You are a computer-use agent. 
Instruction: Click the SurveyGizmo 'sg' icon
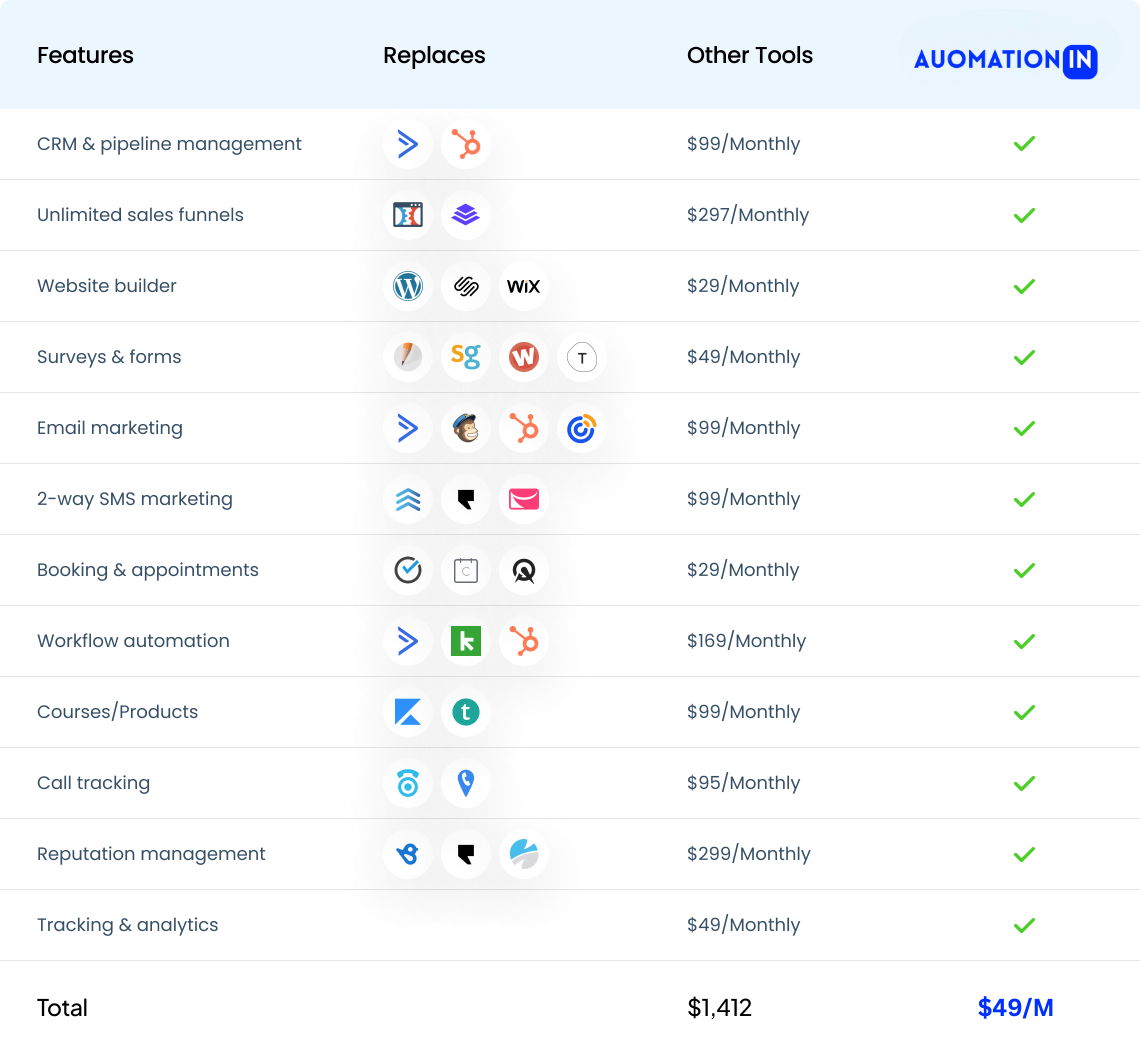pyautogui.click(x=466, y=358)
